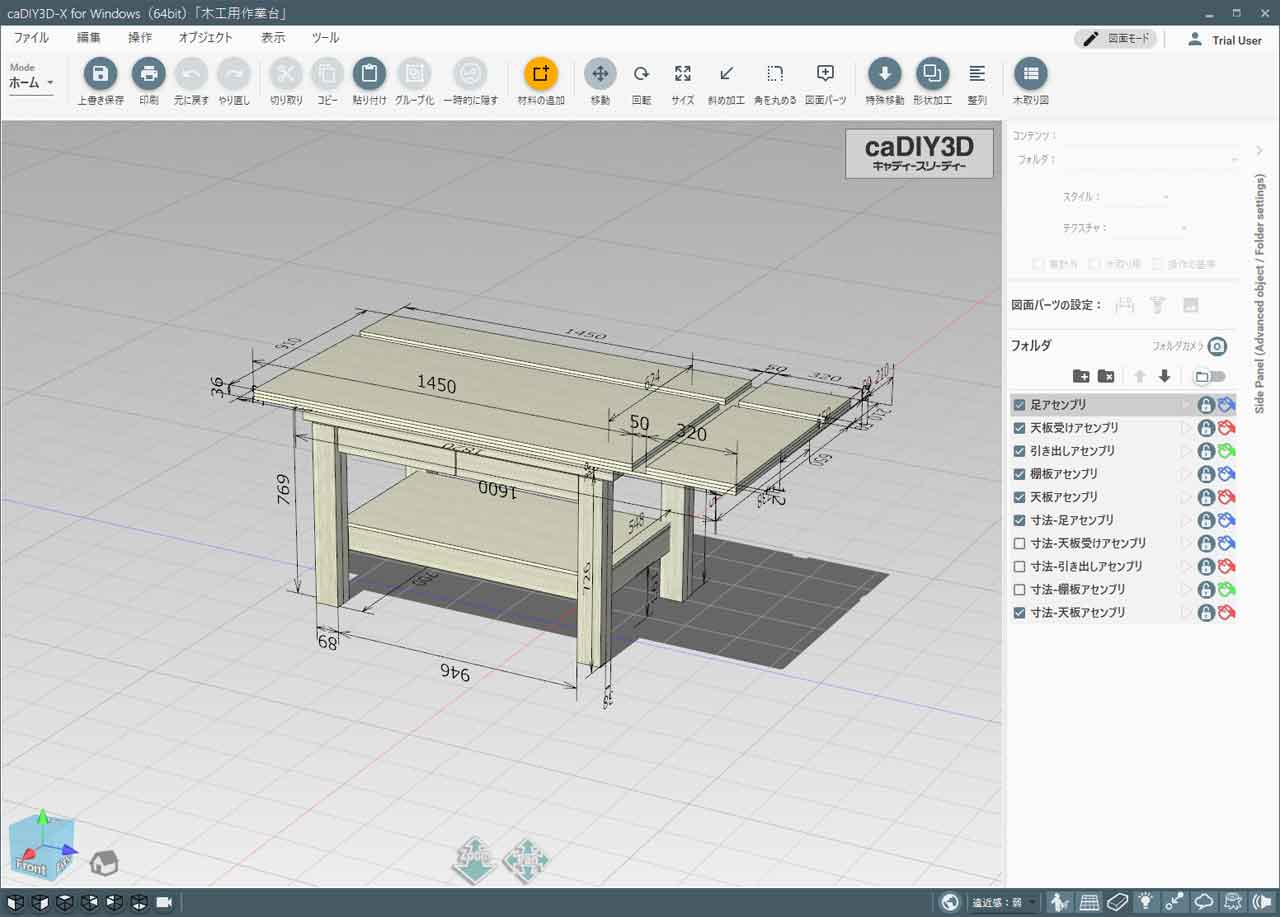Open the オブジェクト menu
This screenshot has height=917, width=1280.
pos(205,38)
